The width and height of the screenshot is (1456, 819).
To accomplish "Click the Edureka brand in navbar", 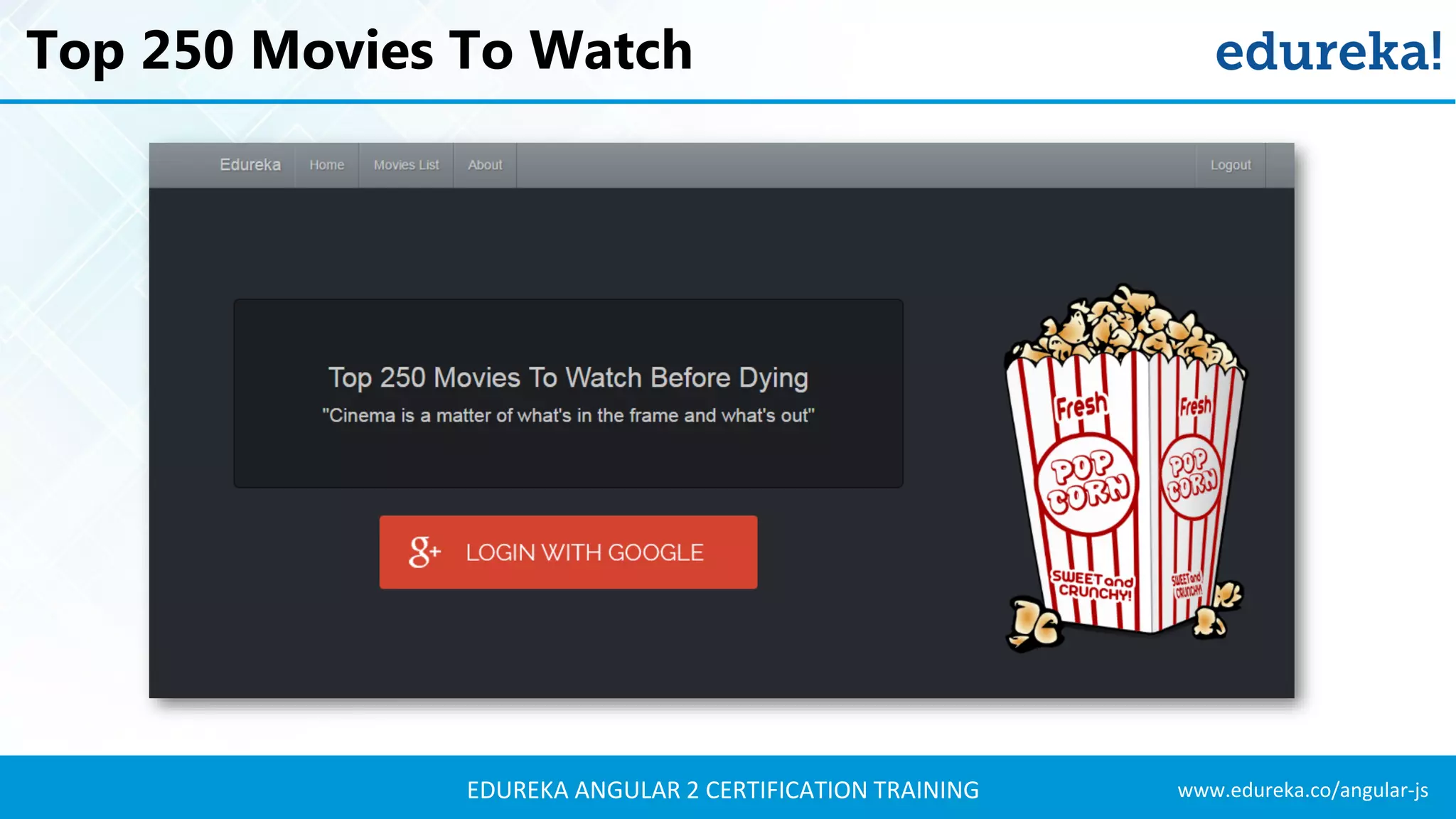I will 250,165.
